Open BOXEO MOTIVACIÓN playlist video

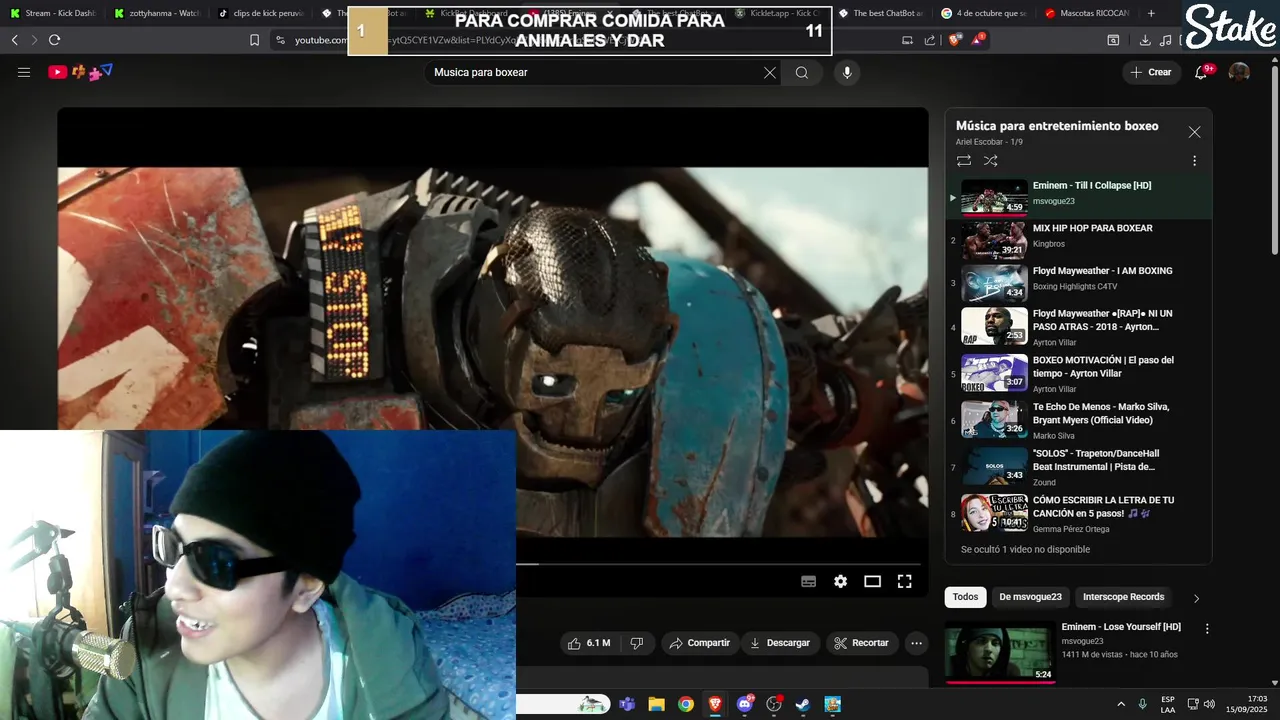[1078, 373]
